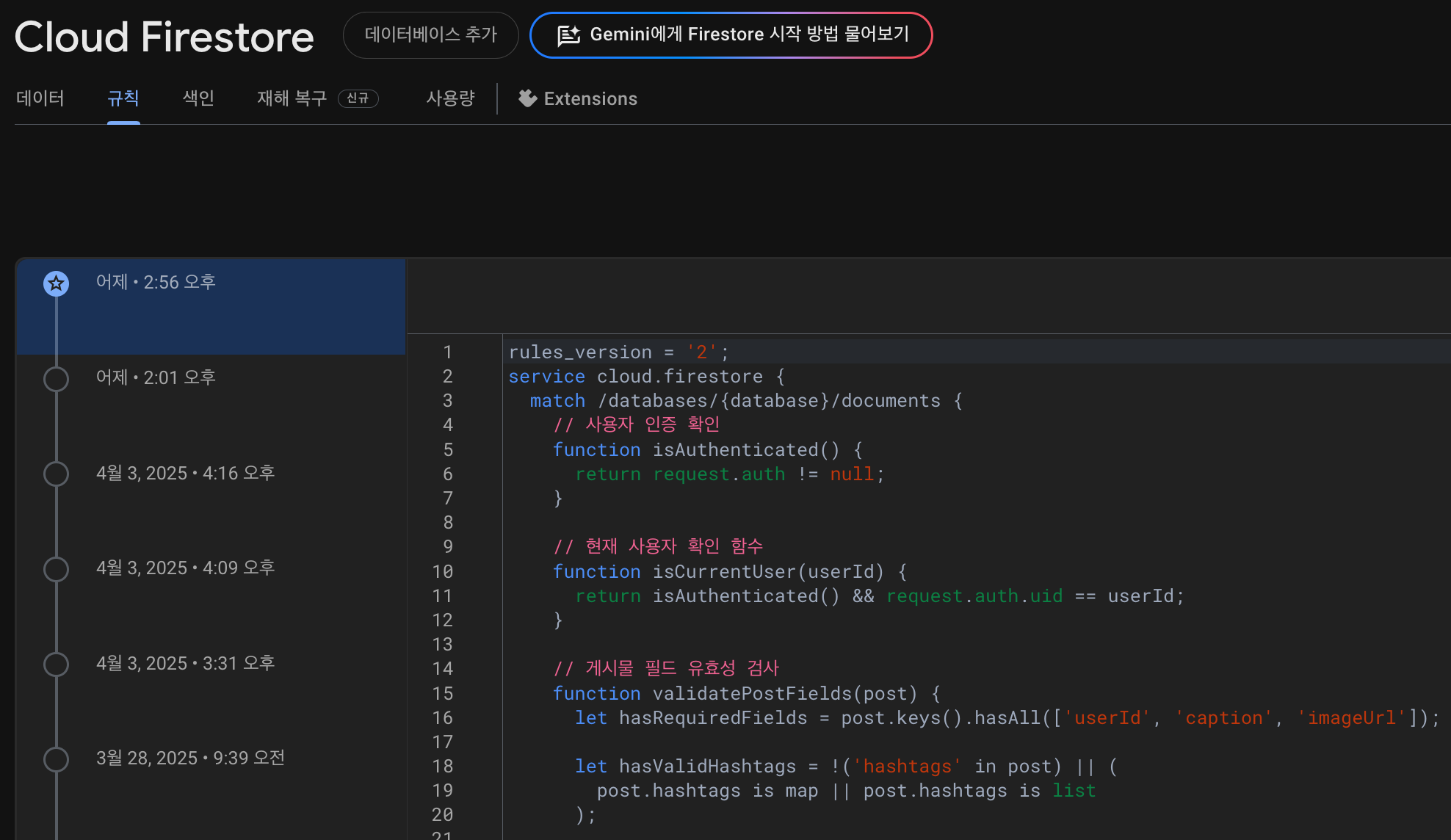1451x840 pixels.
Task: Switch to the 색인 tab
Action: pos(198,98)
